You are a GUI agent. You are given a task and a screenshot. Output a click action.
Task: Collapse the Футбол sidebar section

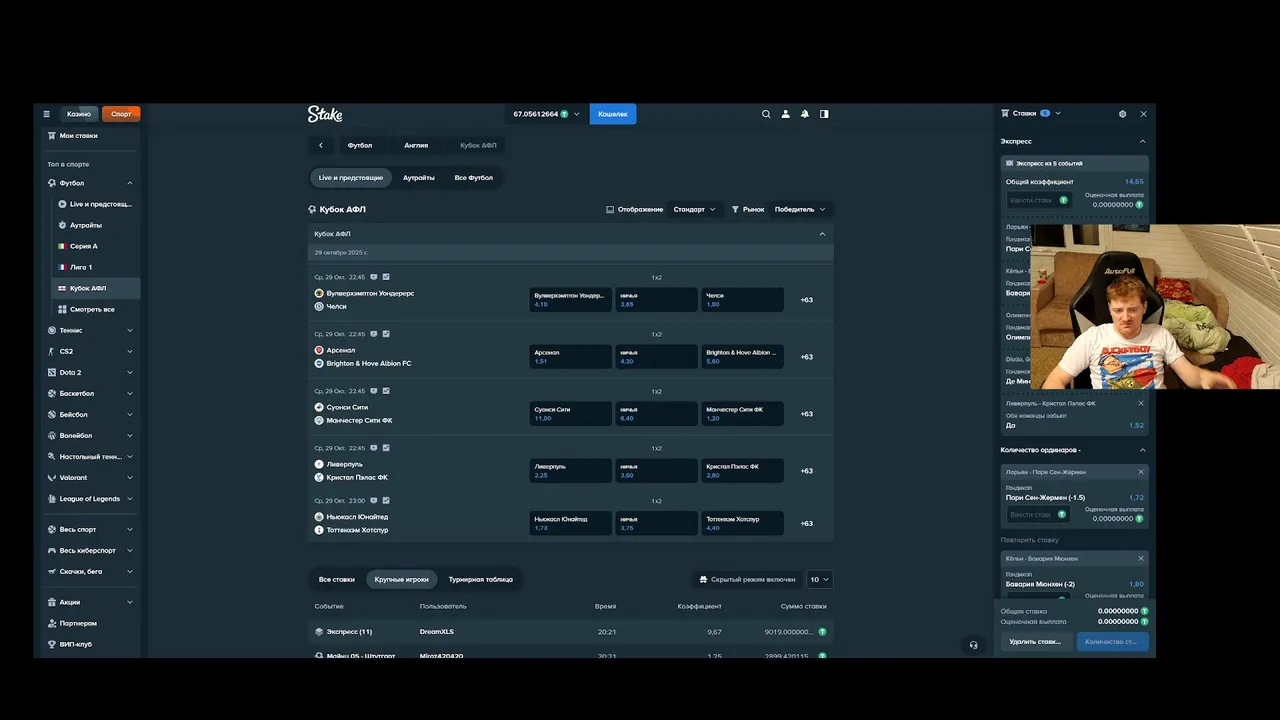pyautogui.click(x=129, y=183)
